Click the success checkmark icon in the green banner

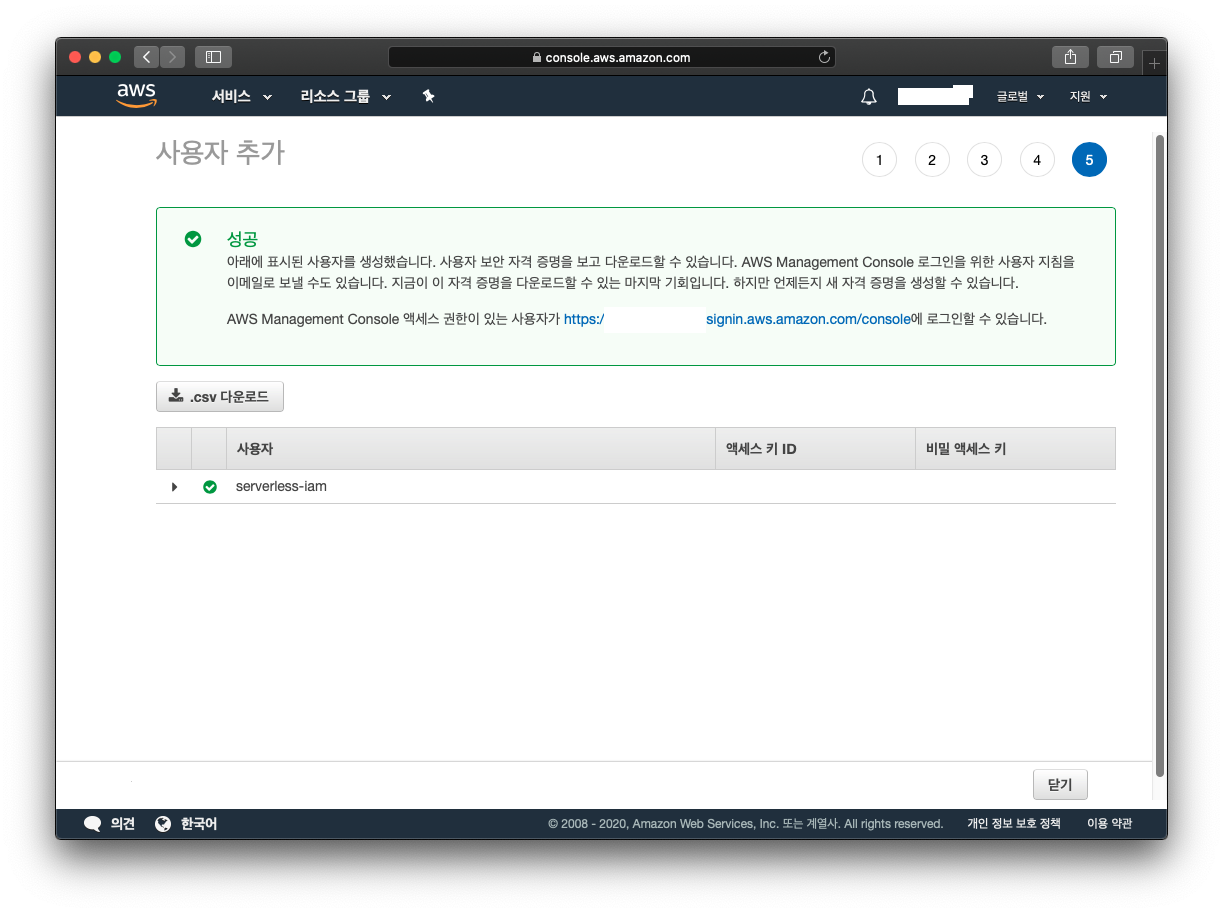[192, 239]
